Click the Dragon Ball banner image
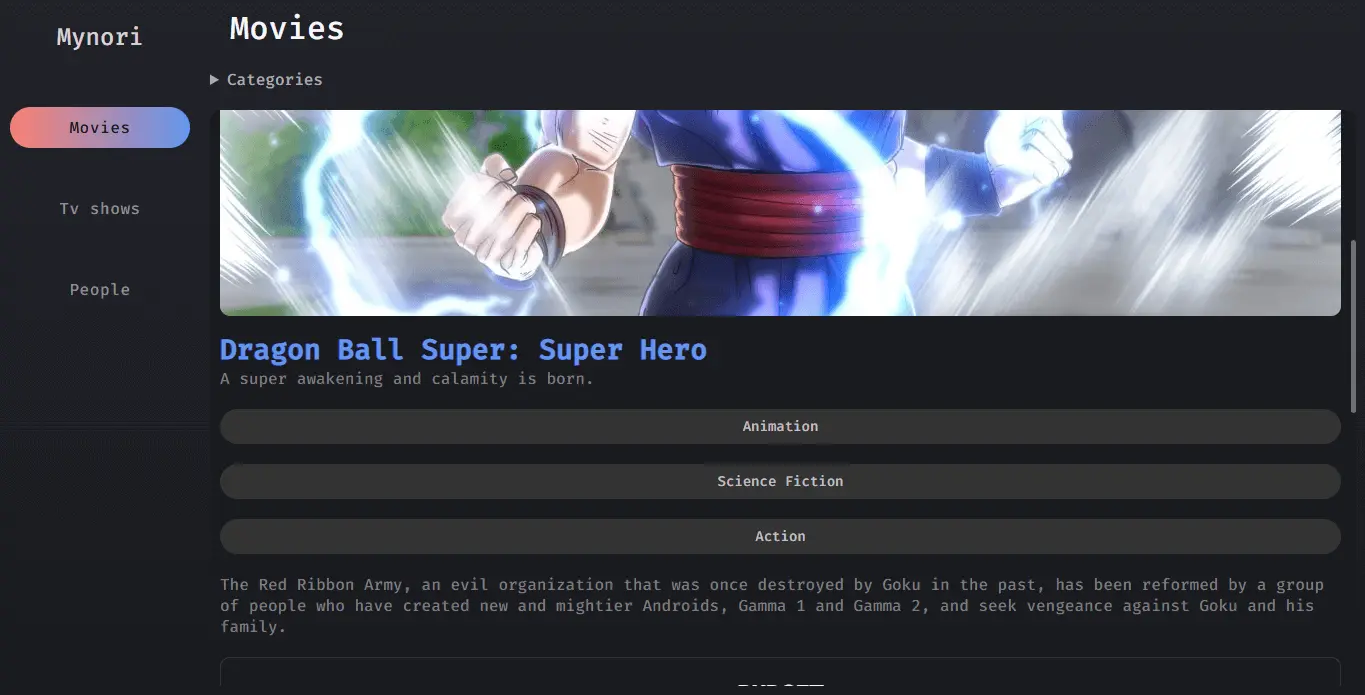1365x695 pixels. tap(780, 213)
